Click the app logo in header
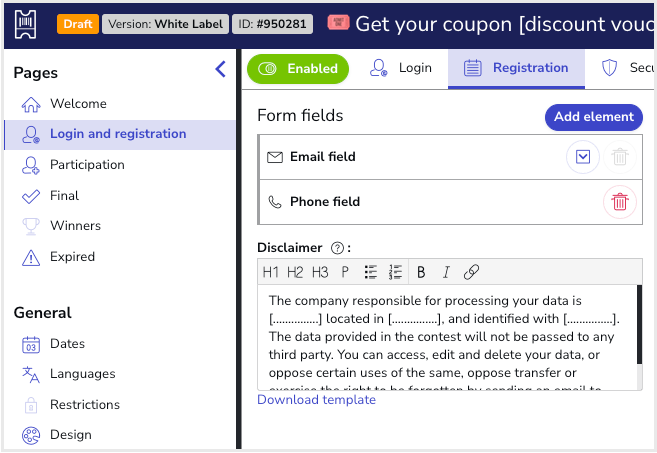This screenshot has width=657, height=453. (25, 24)
